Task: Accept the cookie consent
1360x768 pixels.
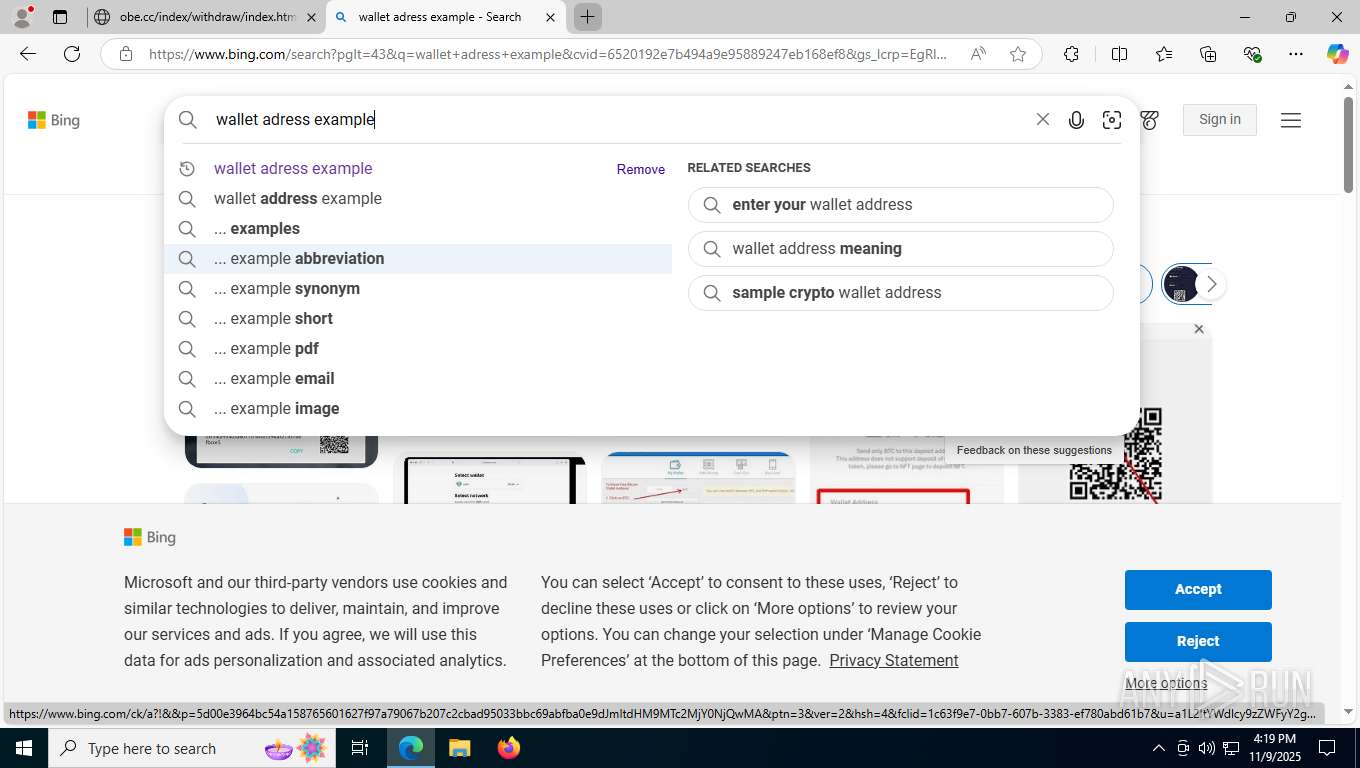Action: coord(1198,590)
